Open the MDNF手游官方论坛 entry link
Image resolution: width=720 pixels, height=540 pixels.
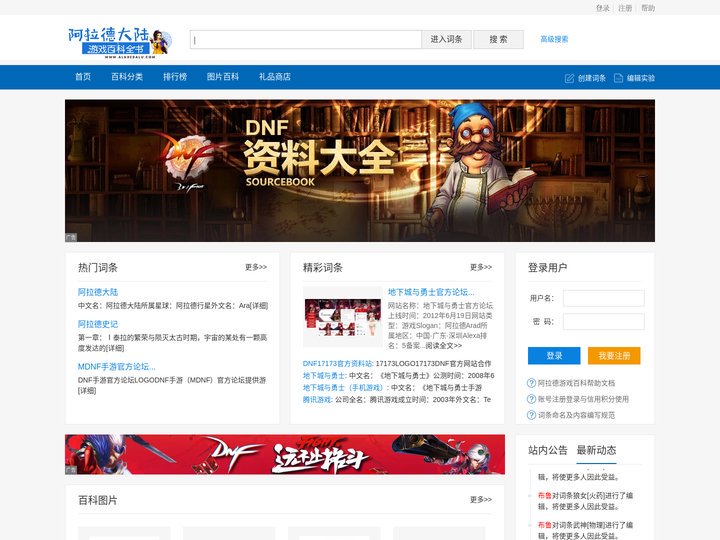click(117, 366)
